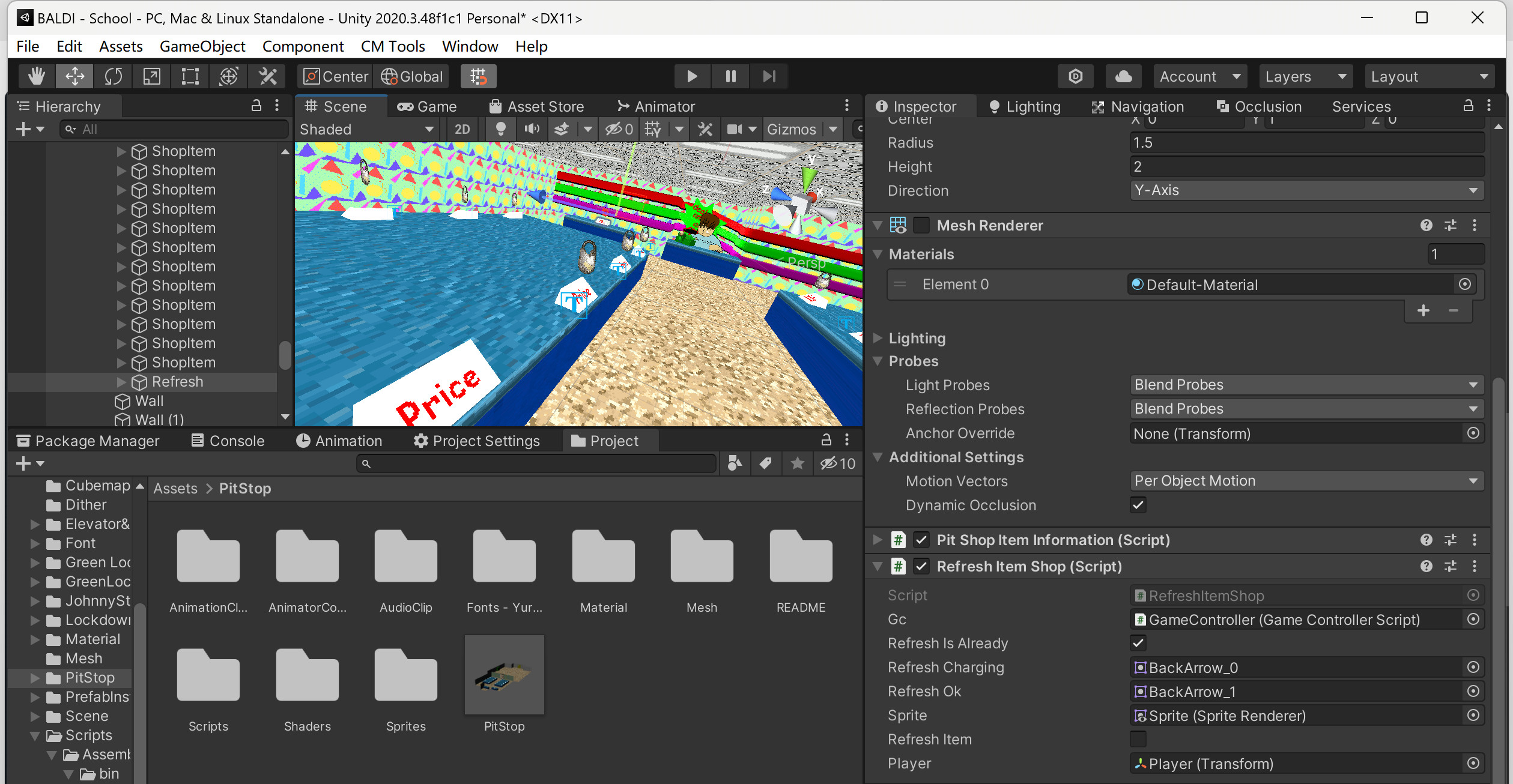Select the Hand tool in toolbar
This screenshot has width=1513, height=784.
[x=37, y=76]
